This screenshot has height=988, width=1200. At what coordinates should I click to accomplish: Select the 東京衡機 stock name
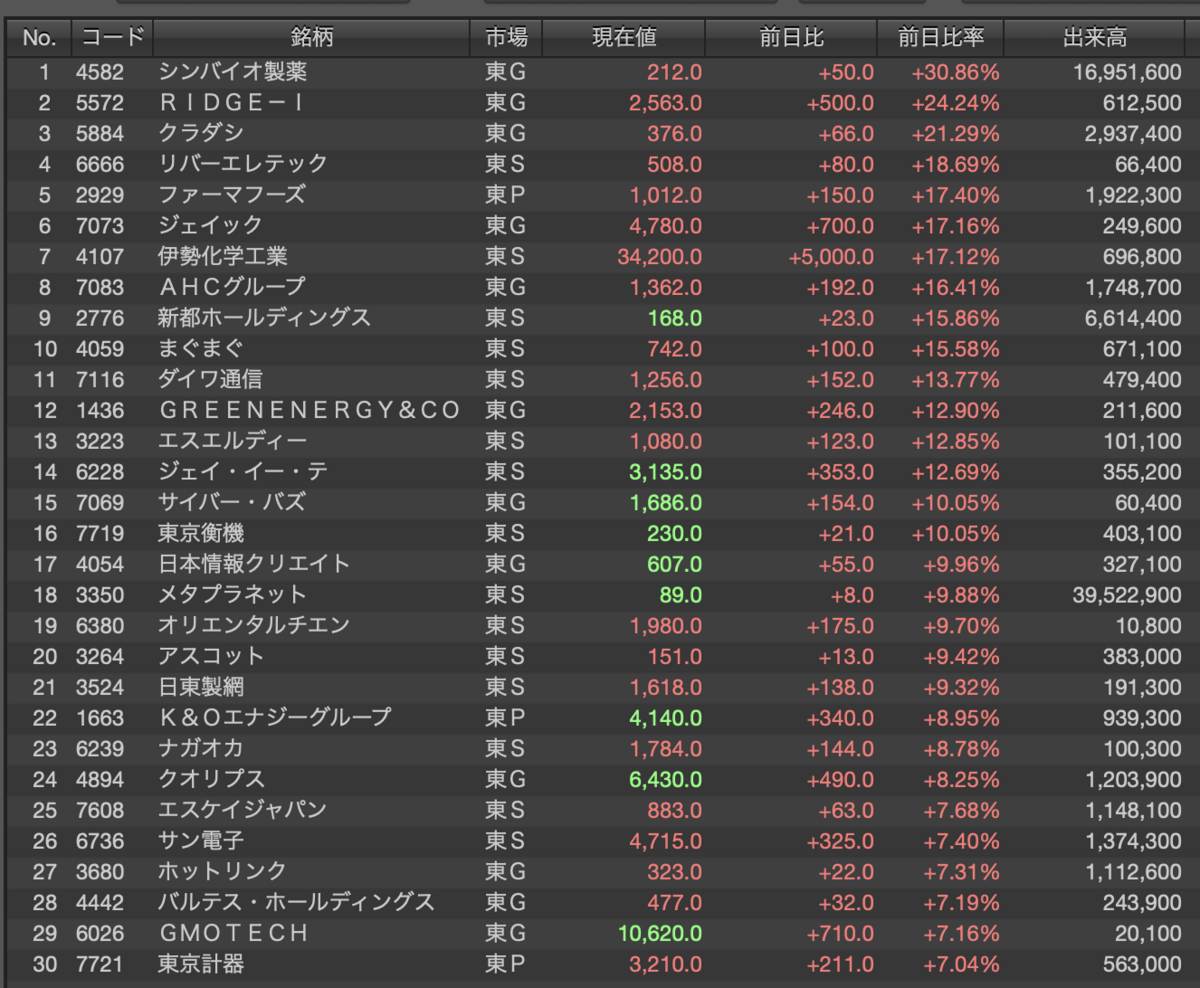(200, 533)
